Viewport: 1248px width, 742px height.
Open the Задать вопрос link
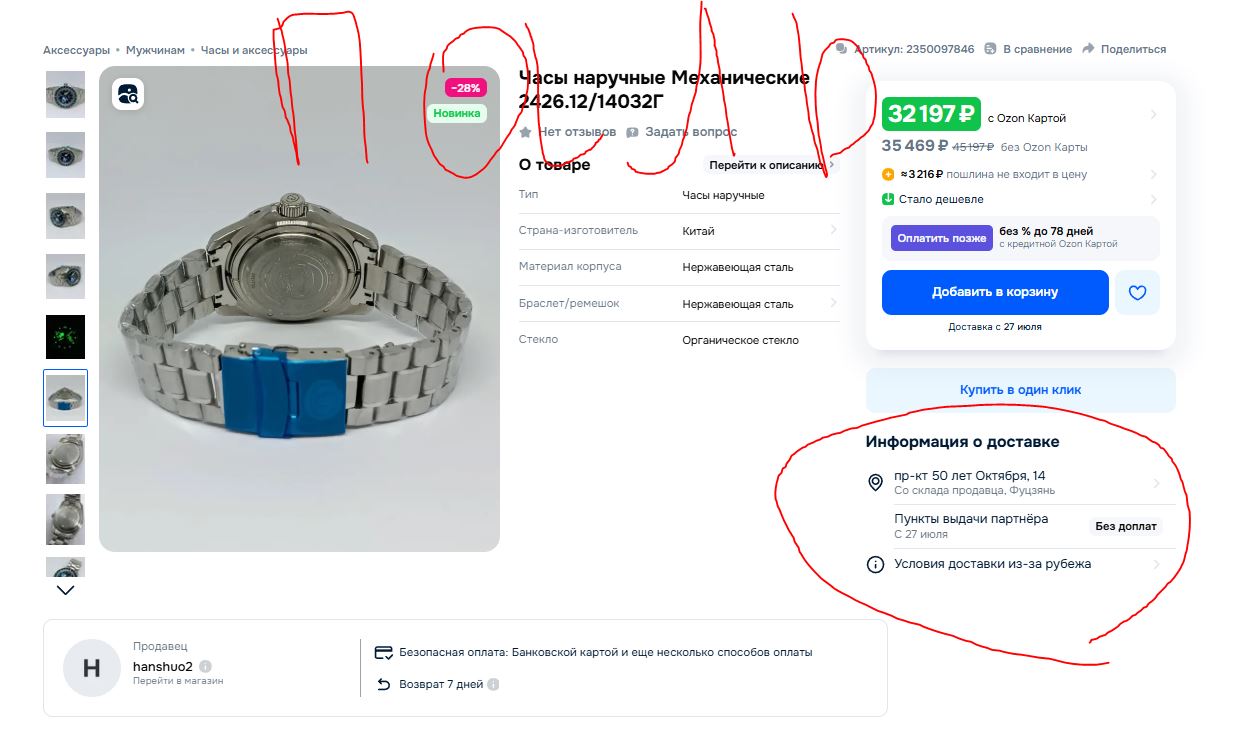coord(691,132)
